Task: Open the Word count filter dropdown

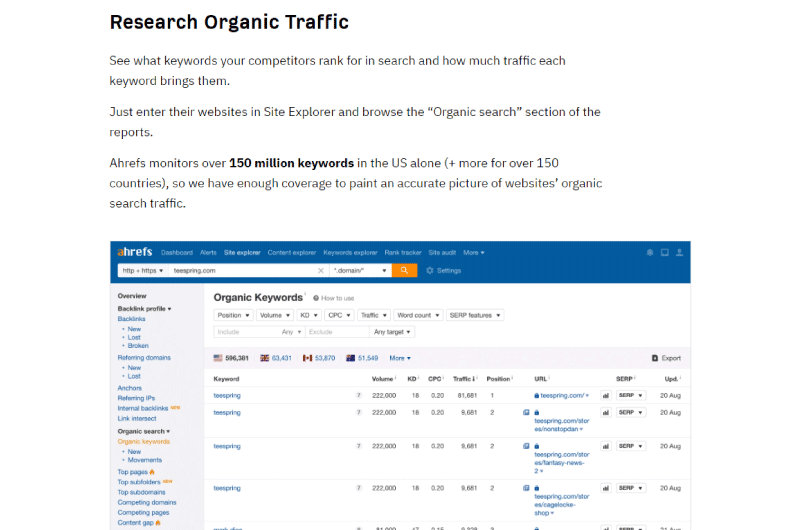Action: tap(418, 315)
